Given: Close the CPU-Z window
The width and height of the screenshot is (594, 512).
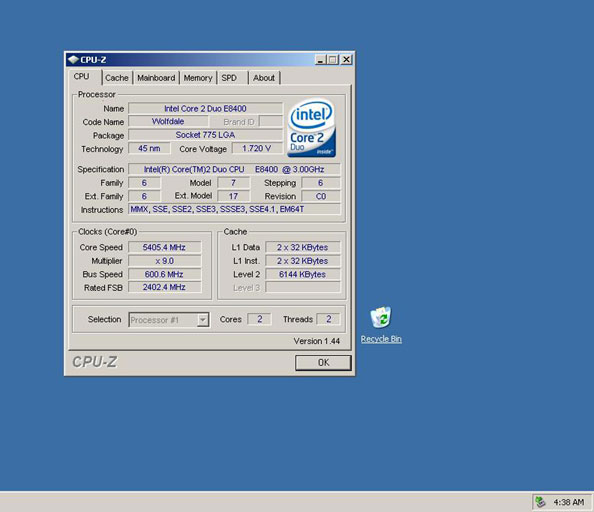Looking at the screenshot, I should (x=347, y=59).
